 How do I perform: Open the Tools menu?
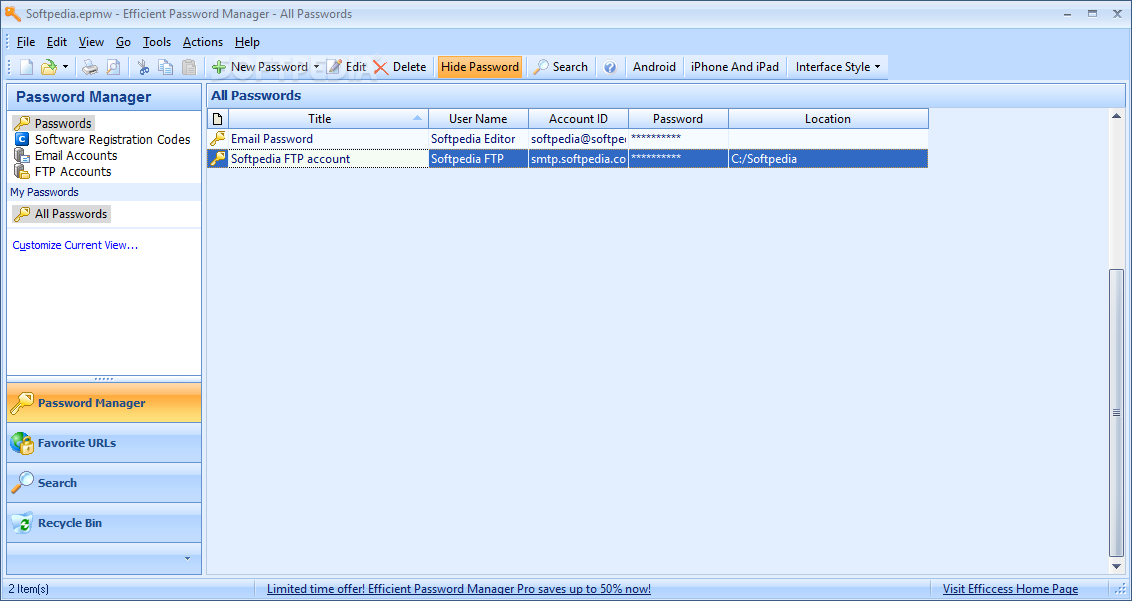click(x=157, y=42)
